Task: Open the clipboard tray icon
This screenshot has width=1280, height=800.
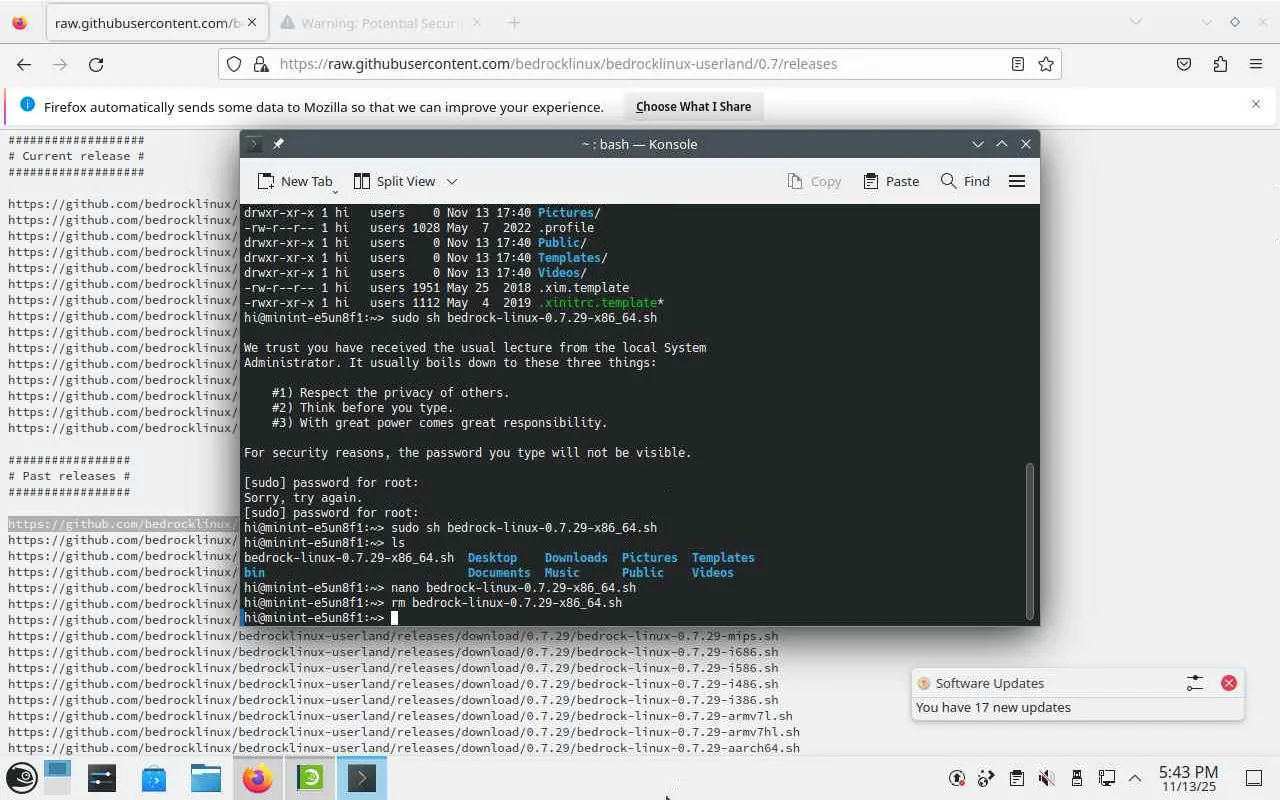Action: [x=1016, y=778]
